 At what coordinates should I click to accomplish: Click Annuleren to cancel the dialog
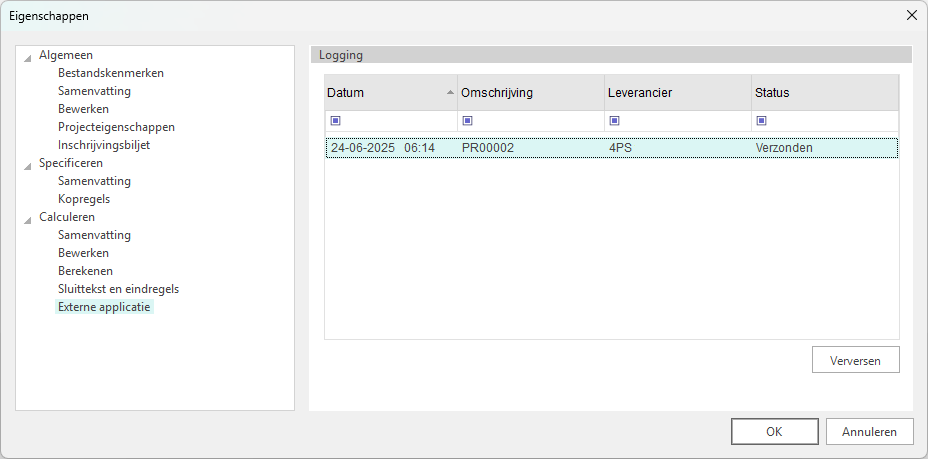coord(869,432)
